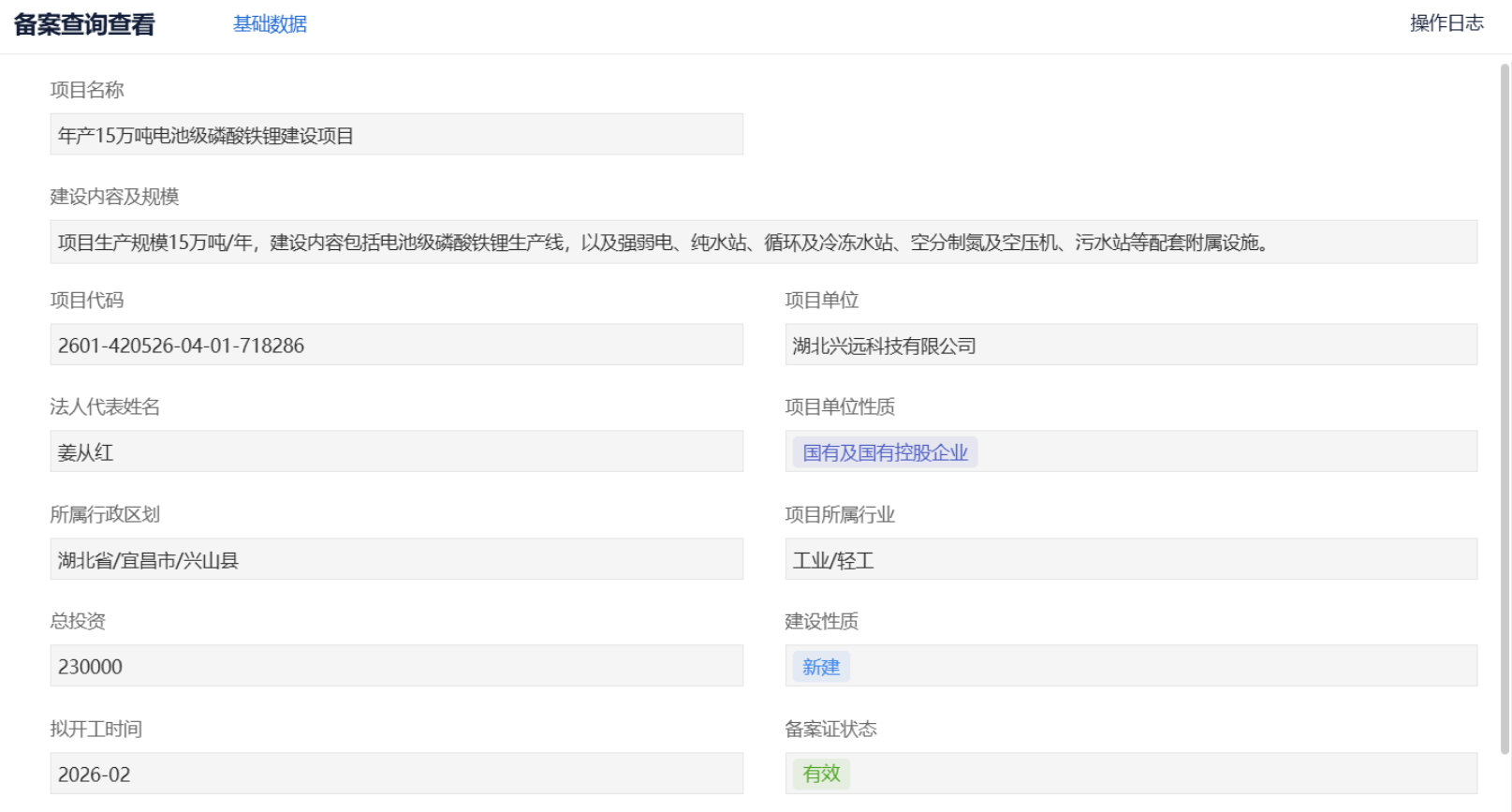Select the 项目代码 field value
The width and height of the screenshot is (1512, 812).
(396, 346)
